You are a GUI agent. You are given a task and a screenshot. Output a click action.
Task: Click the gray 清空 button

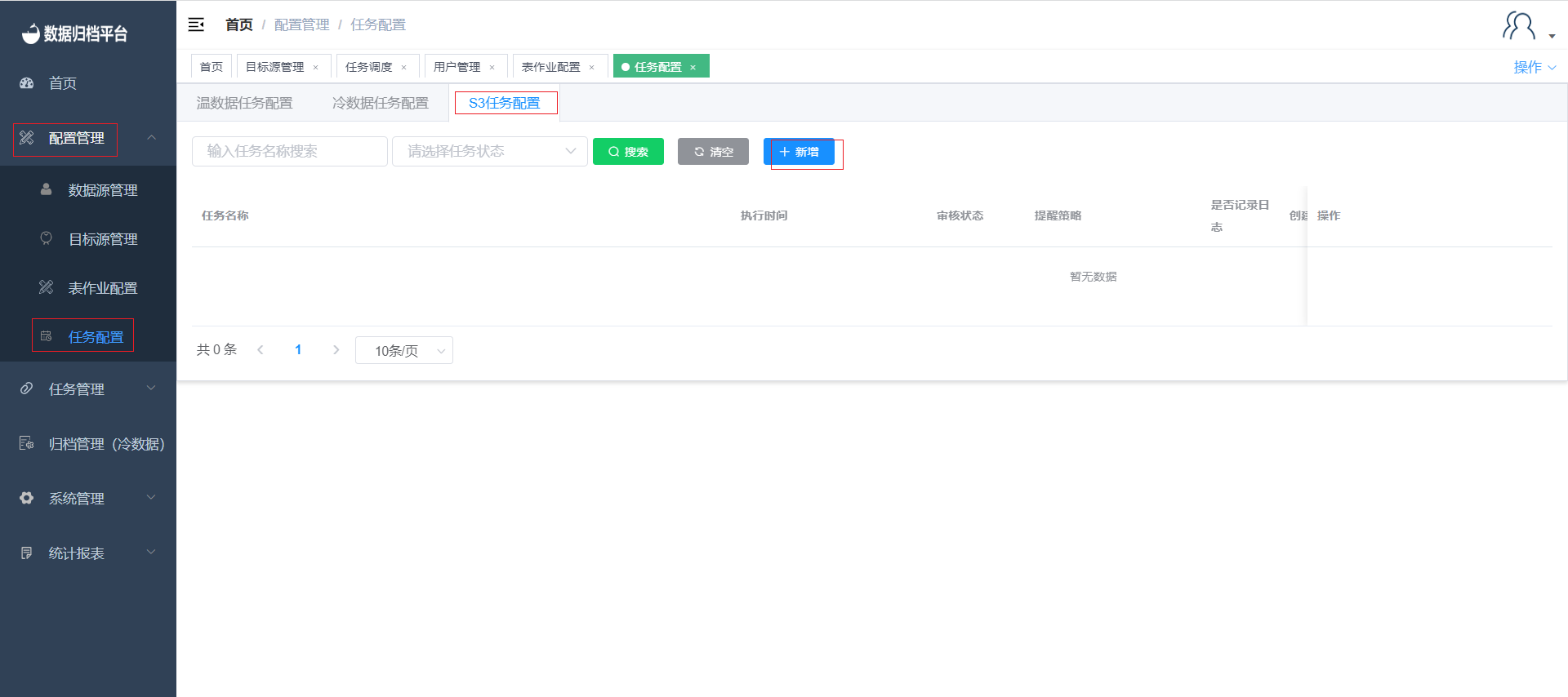[x=713, y=151]
